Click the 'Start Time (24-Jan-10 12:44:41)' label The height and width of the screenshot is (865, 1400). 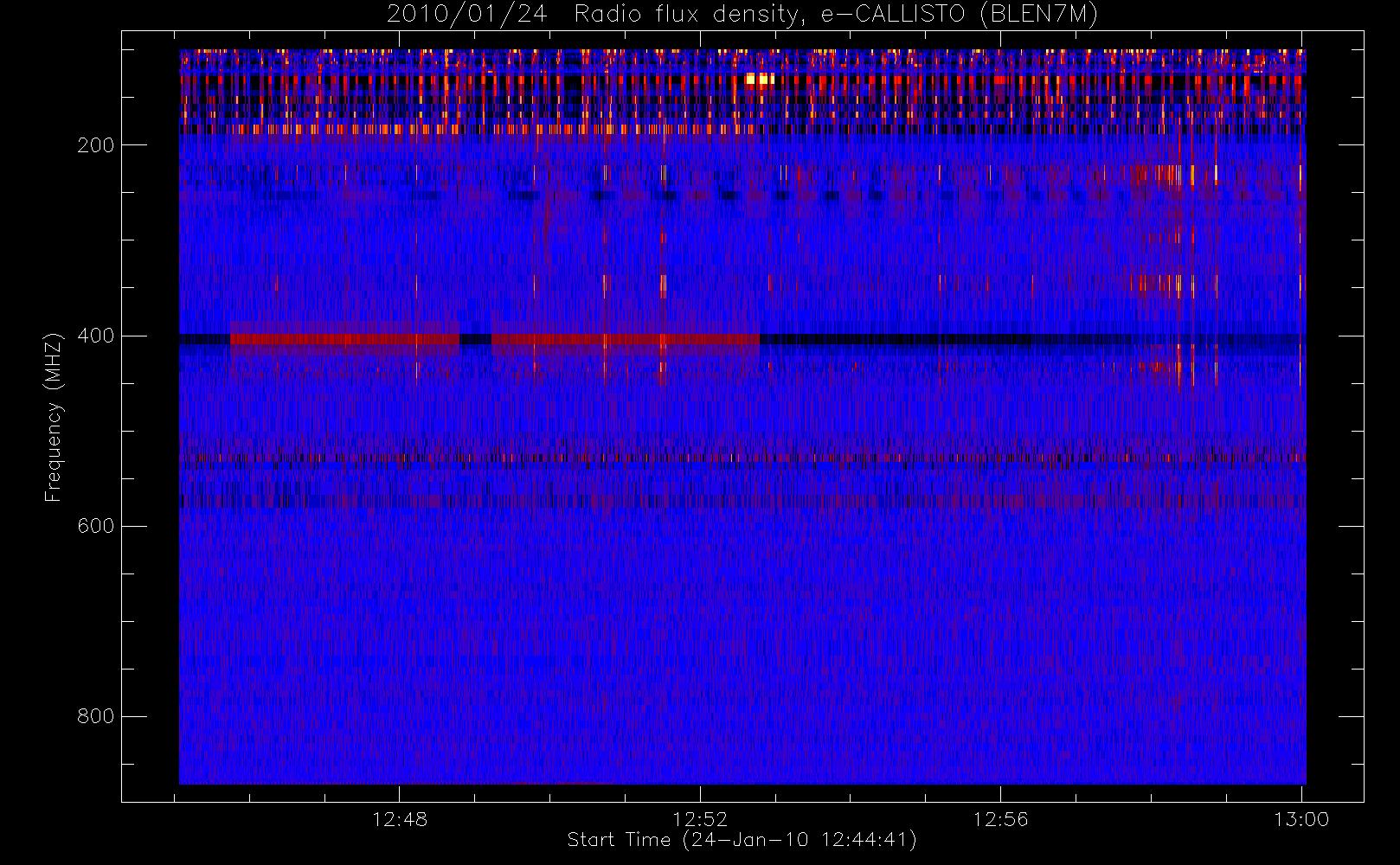coord(742,840)
